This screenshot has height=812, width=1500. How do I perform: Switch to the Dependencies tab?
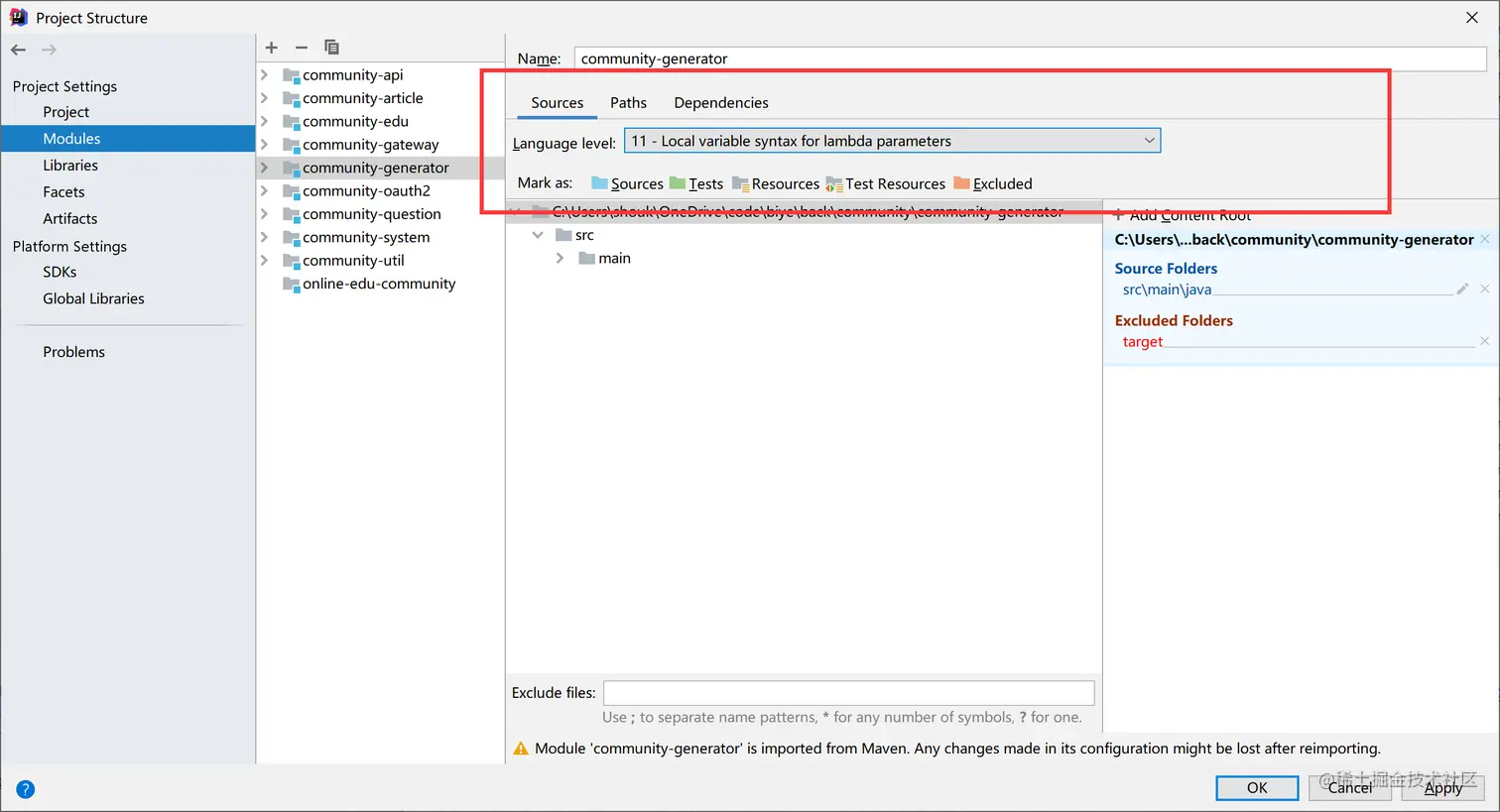click(721, 103)
